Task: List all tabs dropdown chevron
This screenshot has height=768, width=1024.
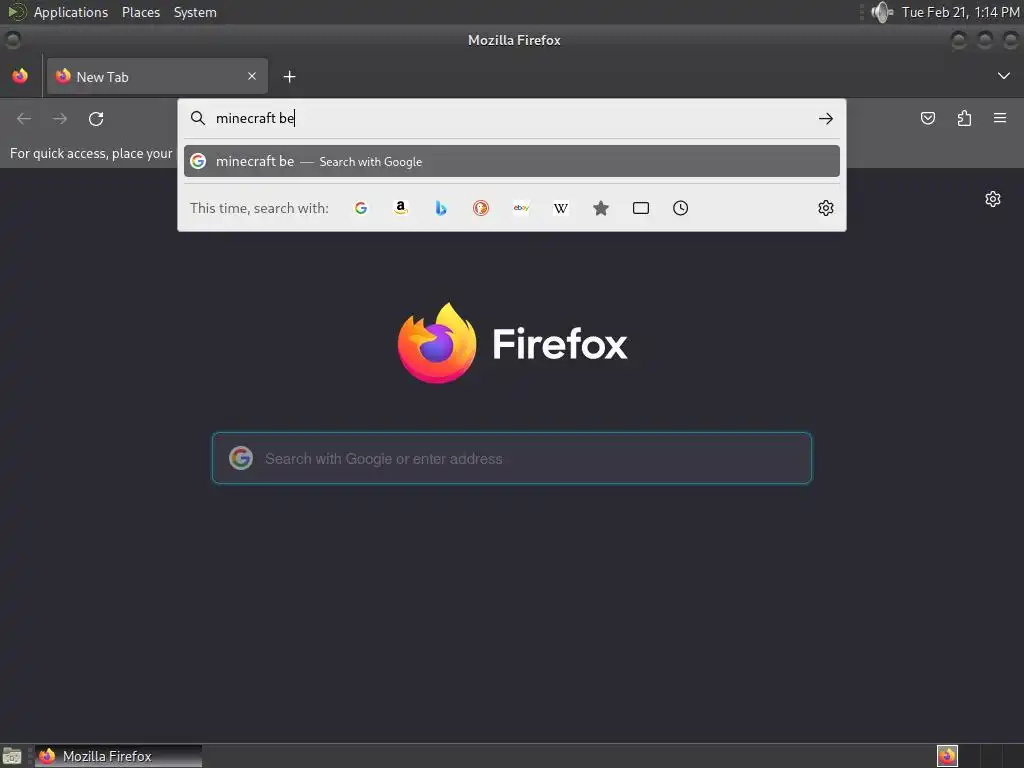Action: (x=1004, y=76)
